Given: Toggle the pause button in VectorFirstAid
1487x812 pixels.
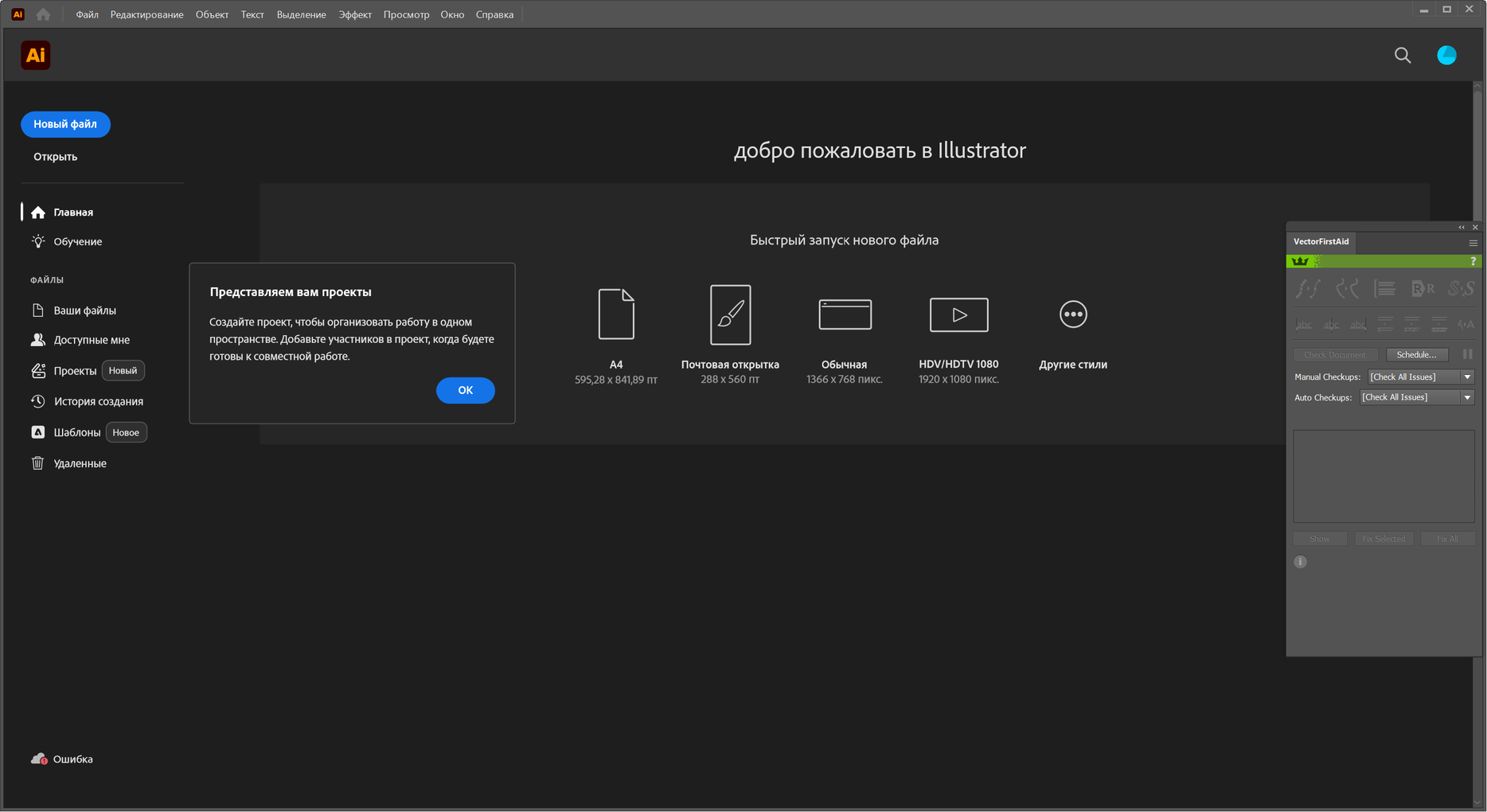Looking at the screenshot, I should (1467, 354).
